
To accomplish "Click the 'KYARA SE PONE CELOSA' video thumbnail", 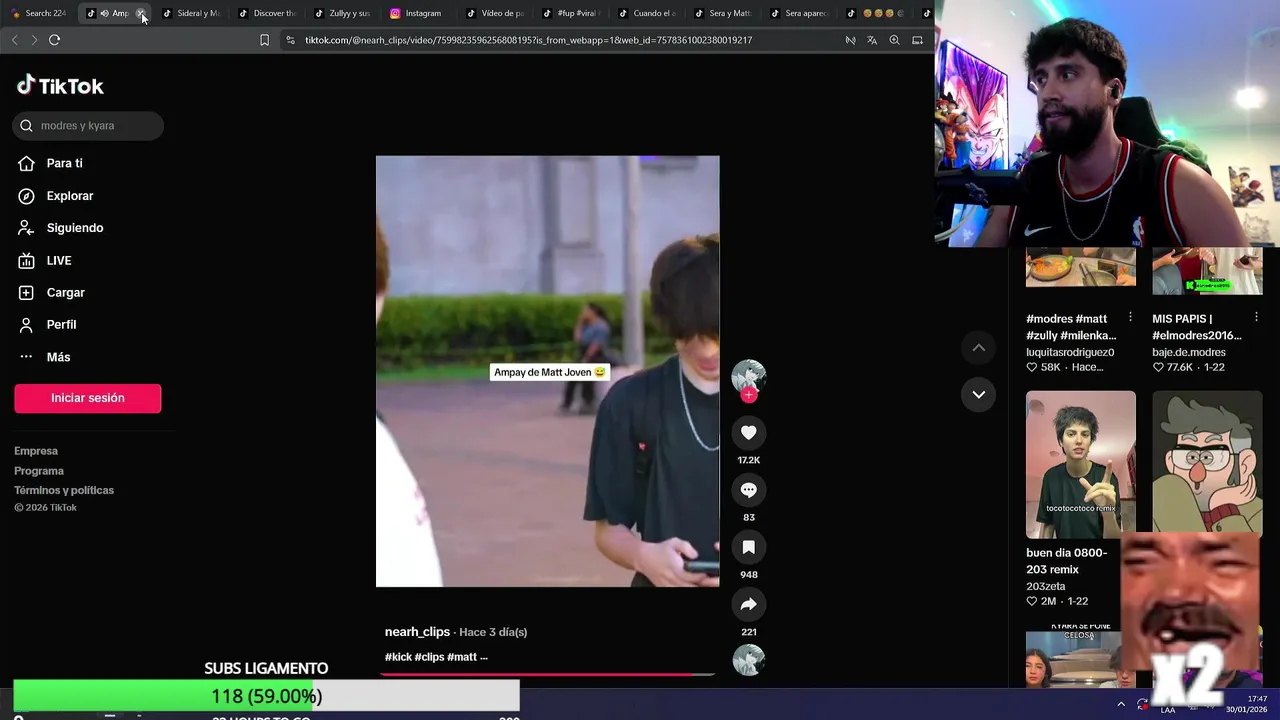I will 1080,656.
